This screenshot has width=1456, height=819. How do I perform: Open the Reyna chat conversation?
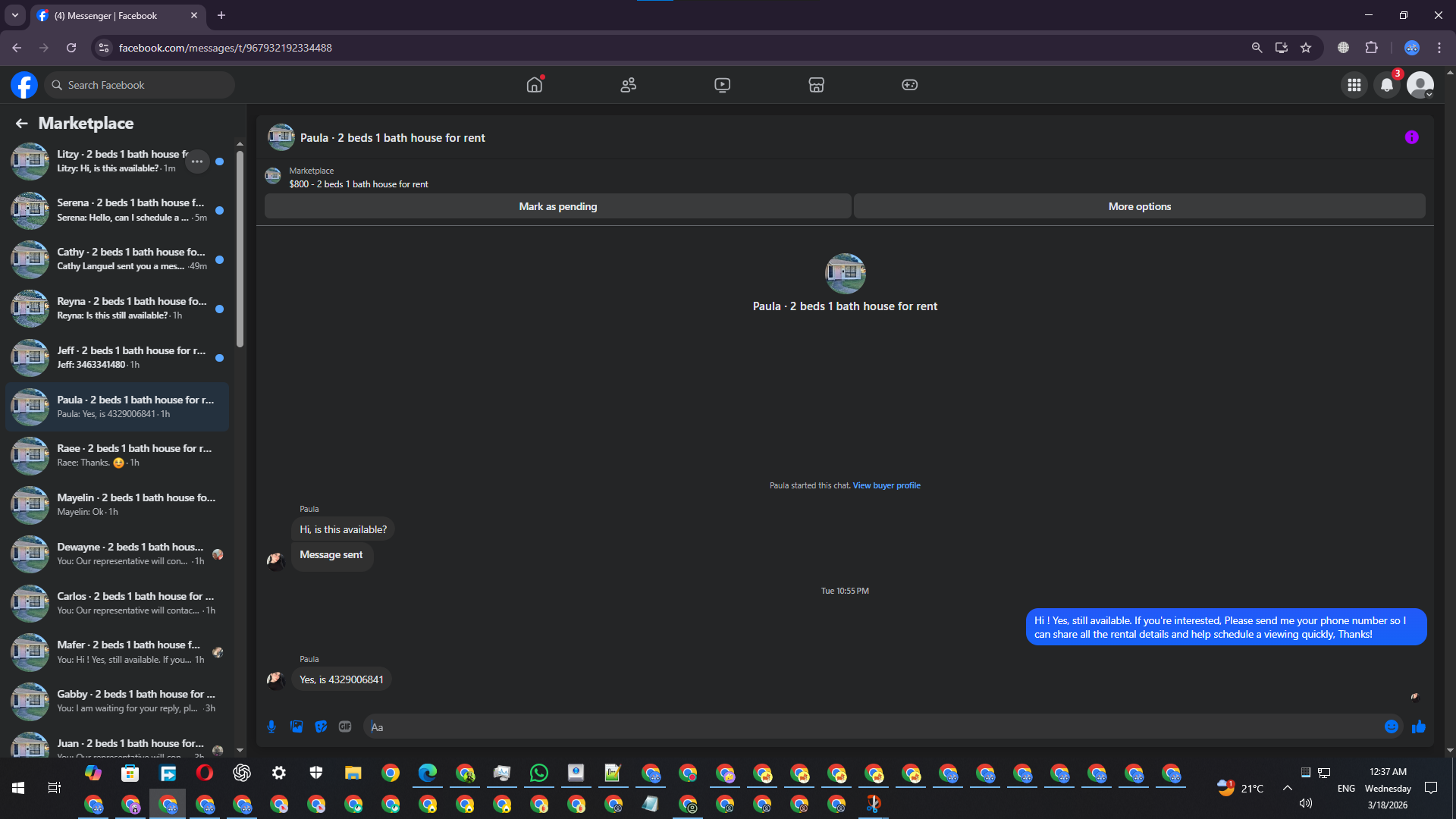(x=118, y=309)
